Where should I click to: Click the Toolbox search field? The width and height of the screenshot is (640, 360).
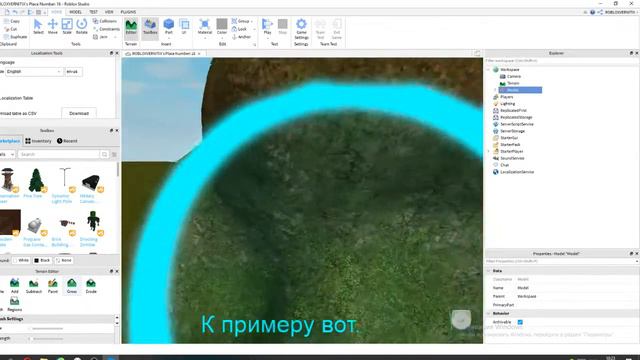59,154
